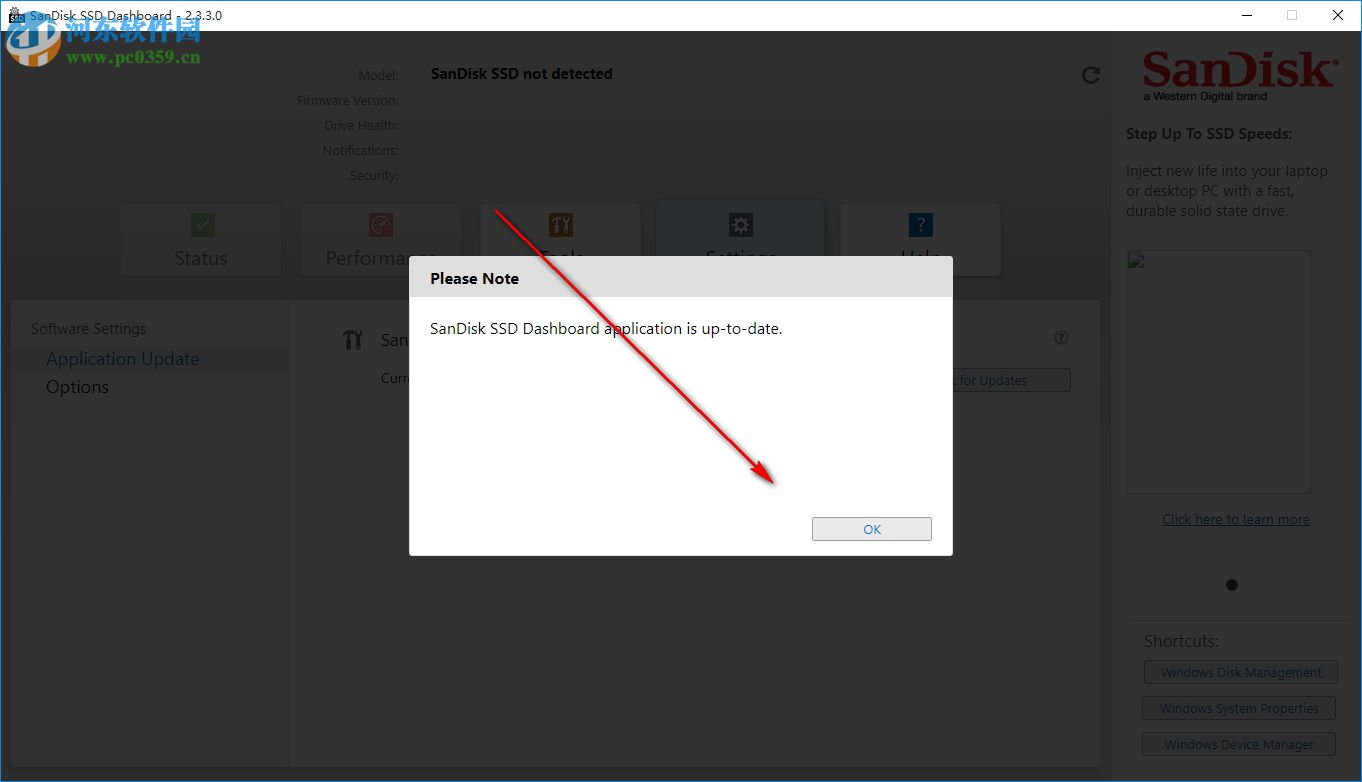The width and height of the screenshot is (1362, 782).
Task: Minimize the SanDisk SSD Dashboard window
Action: coord(1247,15)
